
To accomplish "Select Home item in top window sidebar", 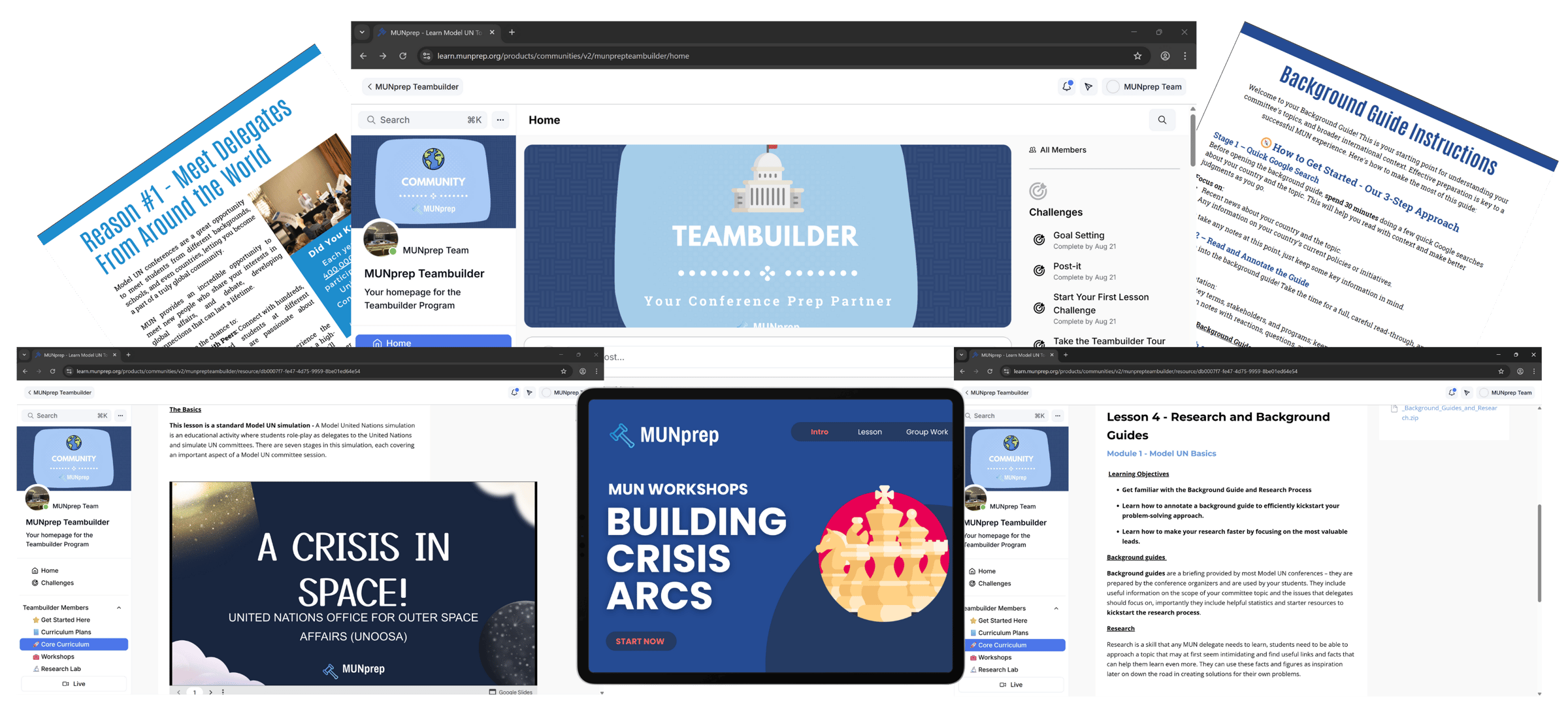I will (433, 342).
